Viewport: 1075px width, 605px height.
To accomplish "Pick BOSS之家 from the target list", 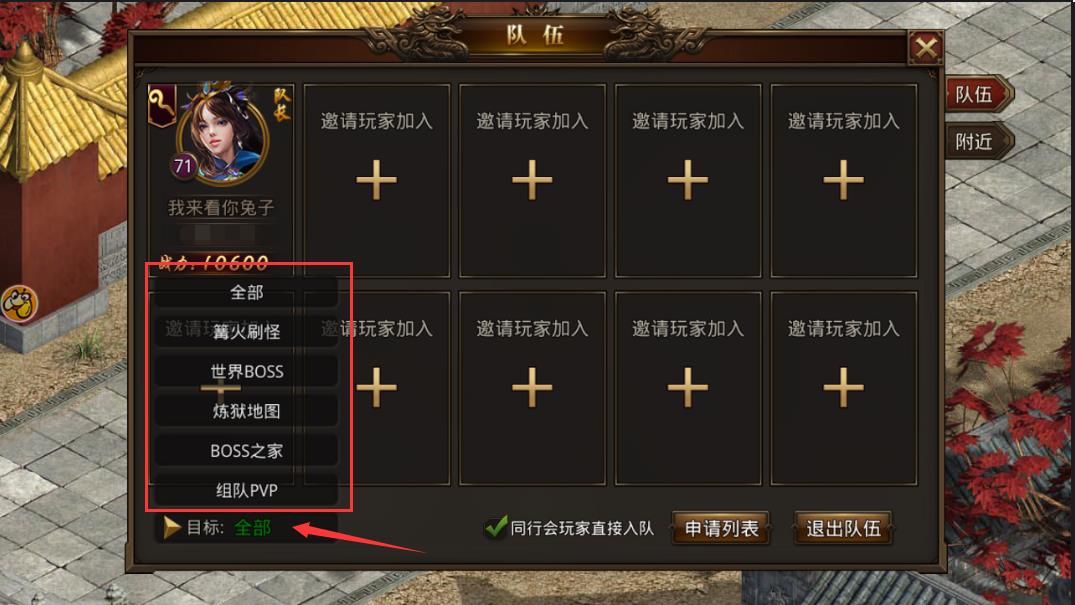I will [x=246, y=451].
